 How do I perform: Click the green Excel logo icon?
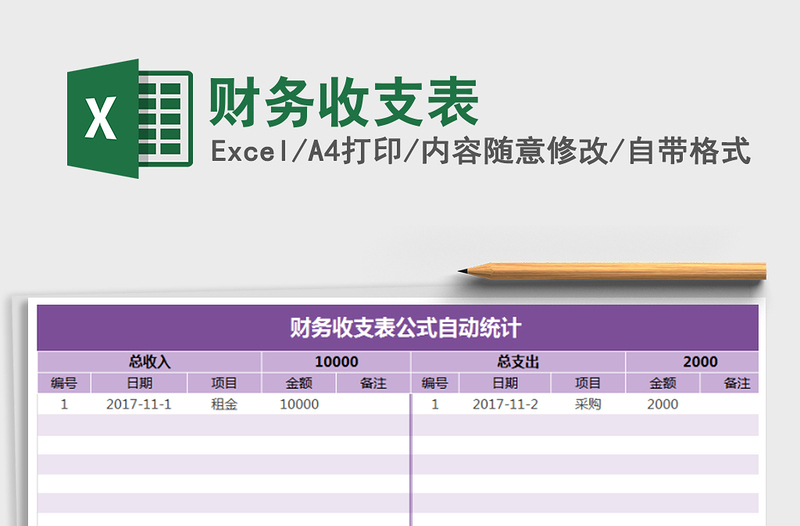click(130, 118)
